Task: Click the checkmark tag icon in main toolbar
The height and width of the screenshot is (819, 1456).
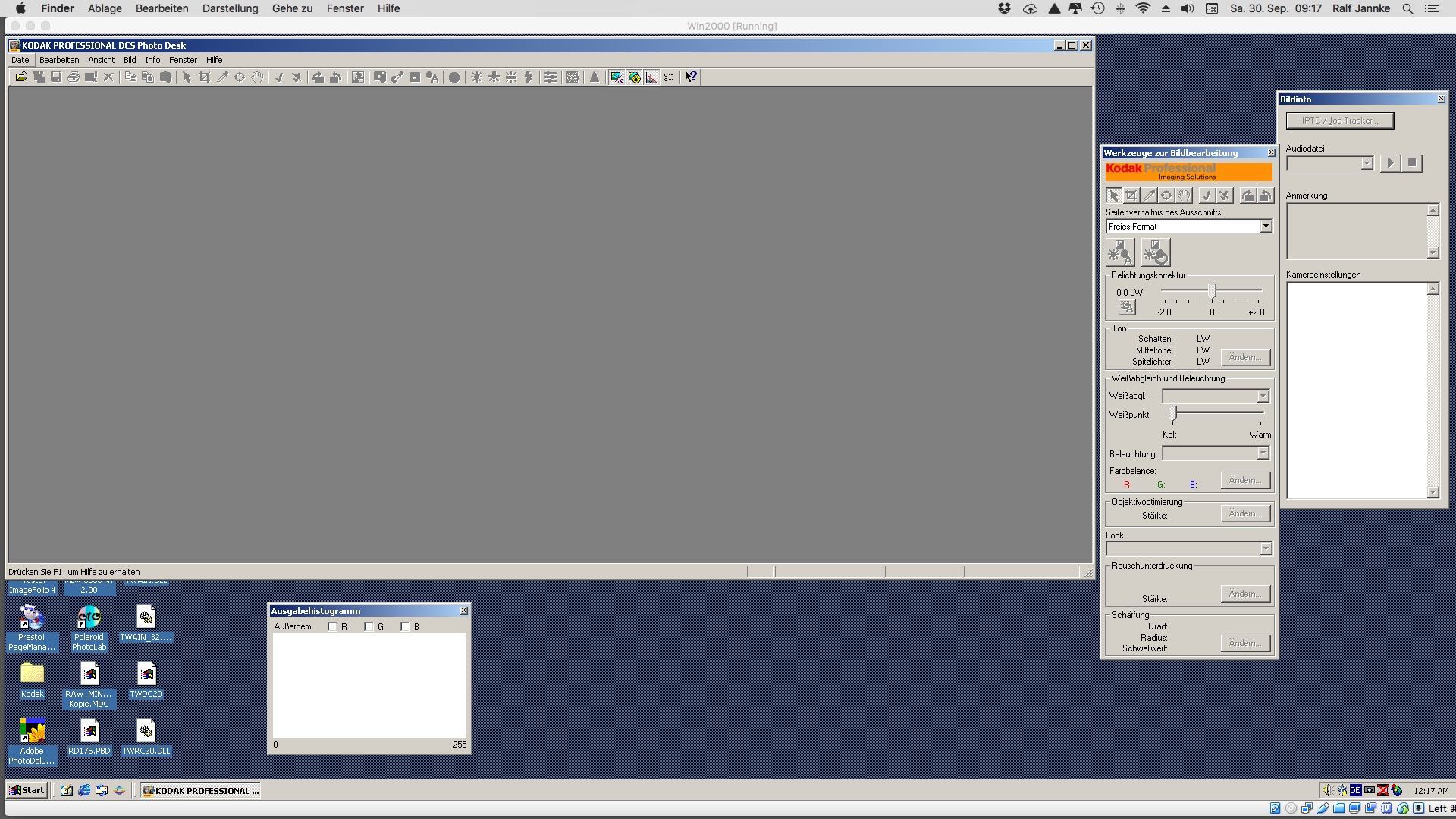Action: click(279, 77)
